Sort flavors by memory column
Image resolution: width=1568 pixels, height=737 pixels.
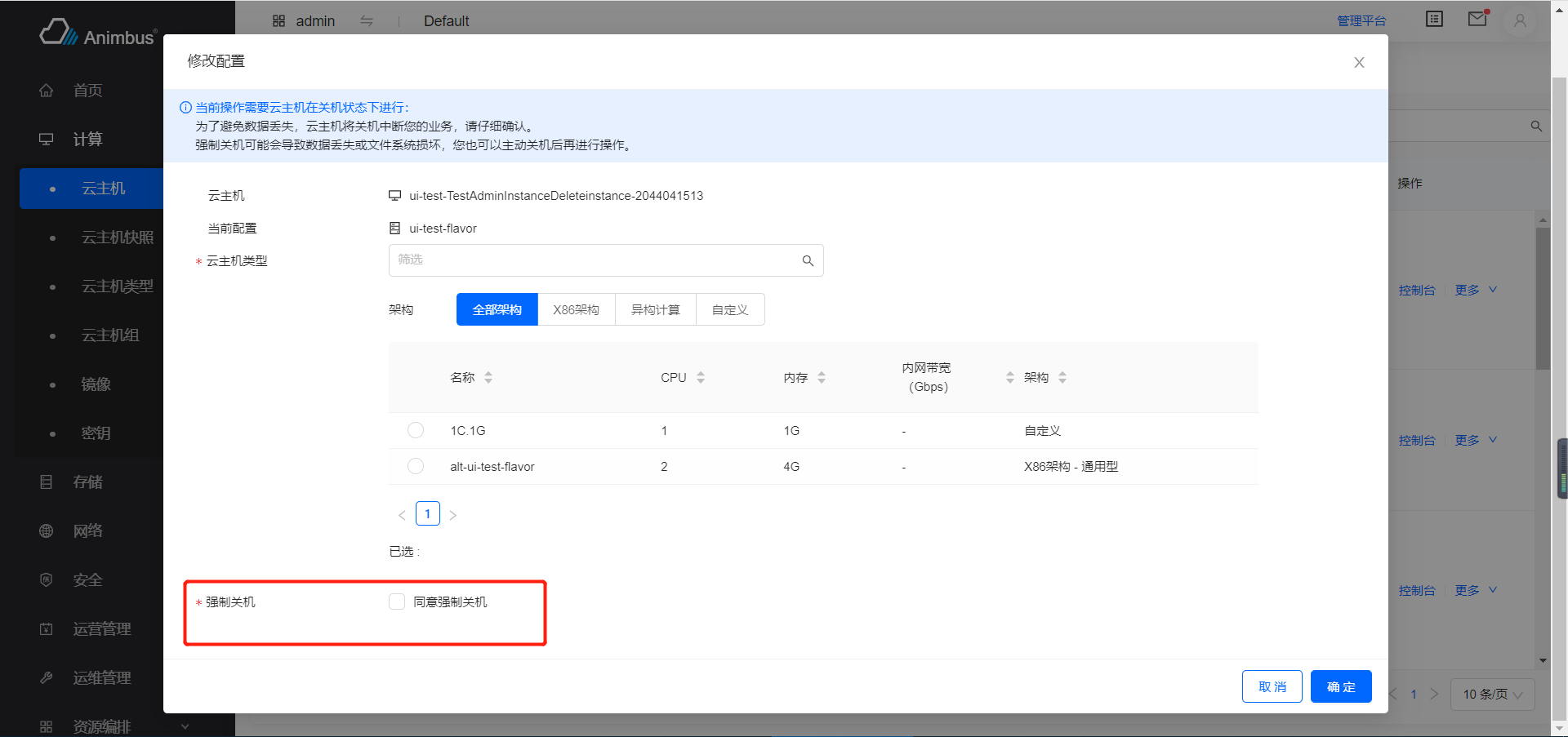click(x=822, y=378)
